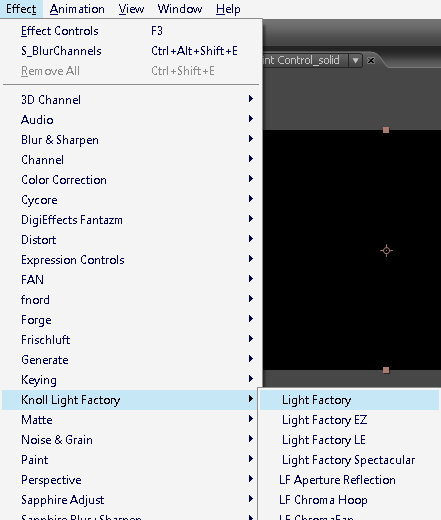This screenshot has width=441, height=520.
Task: Open the Frischluft effects submenu
Action: (130, 340)
